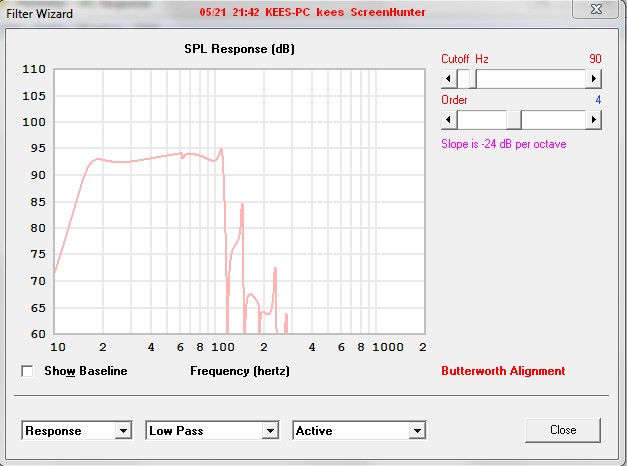
Task: Close the Filter Wizard window via X
Action: (596, 9)
